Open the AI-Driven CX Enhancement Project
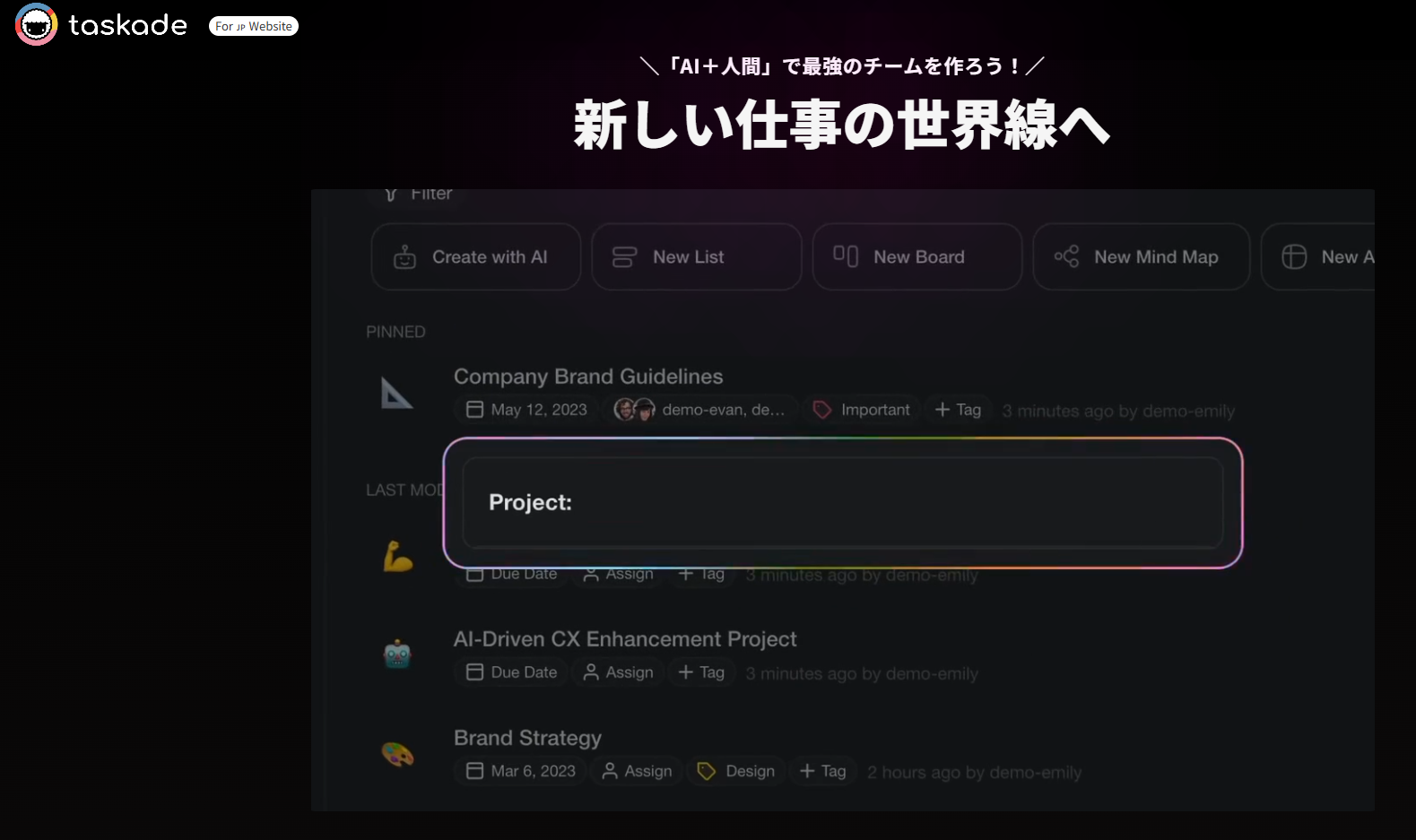Image resolution: width=1416 pixels, height=840 pixels. 625,639
